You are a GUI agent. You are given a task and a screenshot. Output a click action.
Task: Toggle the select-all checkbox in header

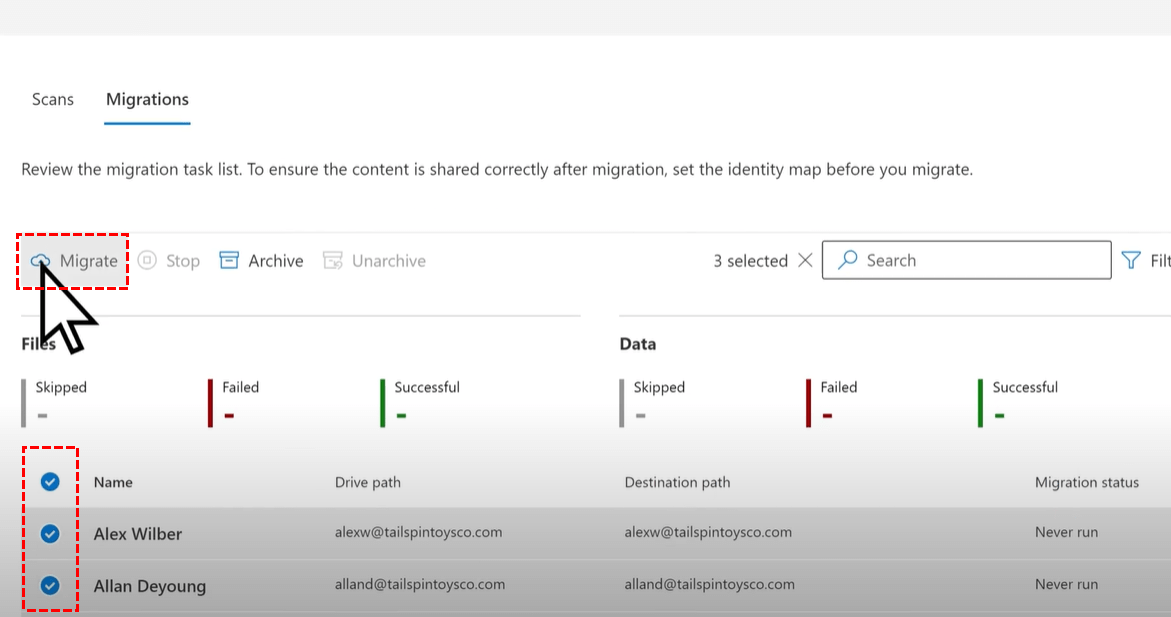tap(50, 482)
